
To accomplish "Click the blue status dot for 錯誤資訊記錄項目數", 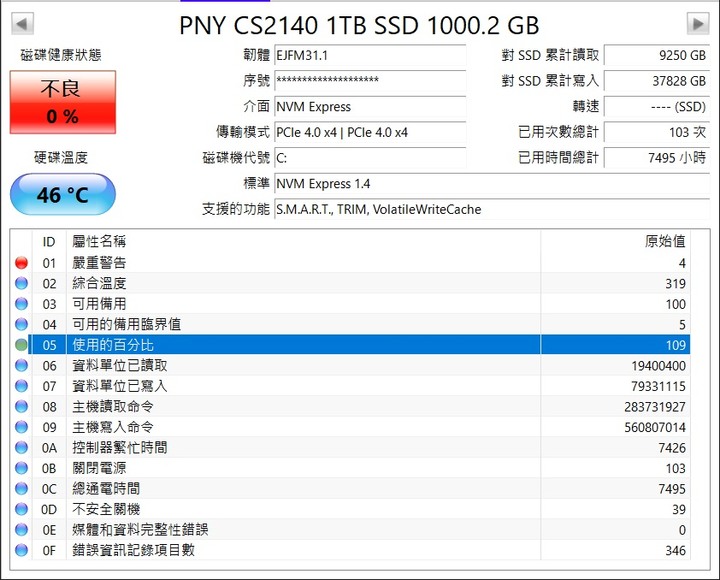I will click(22, 550).
